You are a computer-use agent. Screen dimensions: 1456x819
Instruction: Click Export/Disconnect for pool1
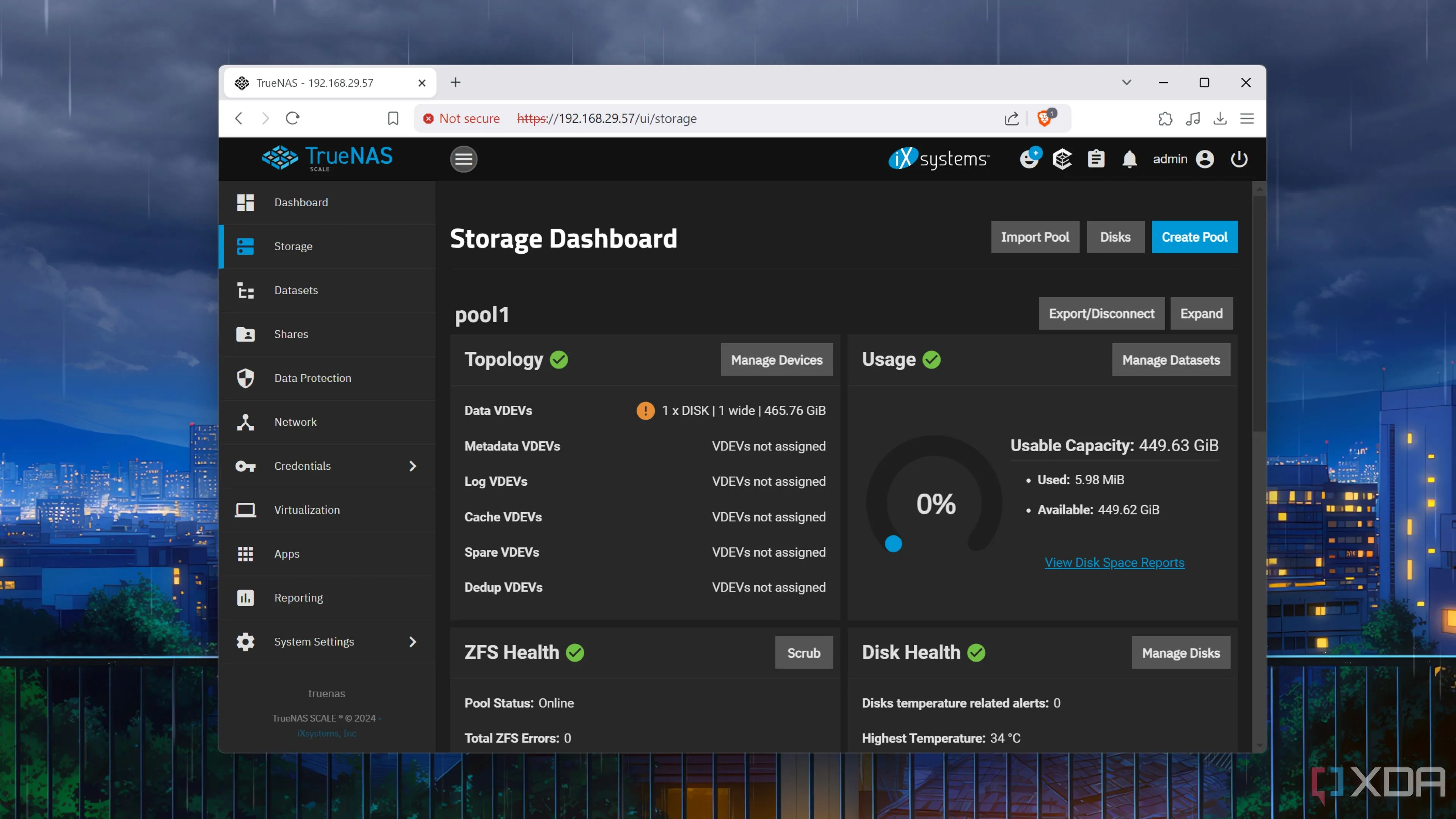1101,314
